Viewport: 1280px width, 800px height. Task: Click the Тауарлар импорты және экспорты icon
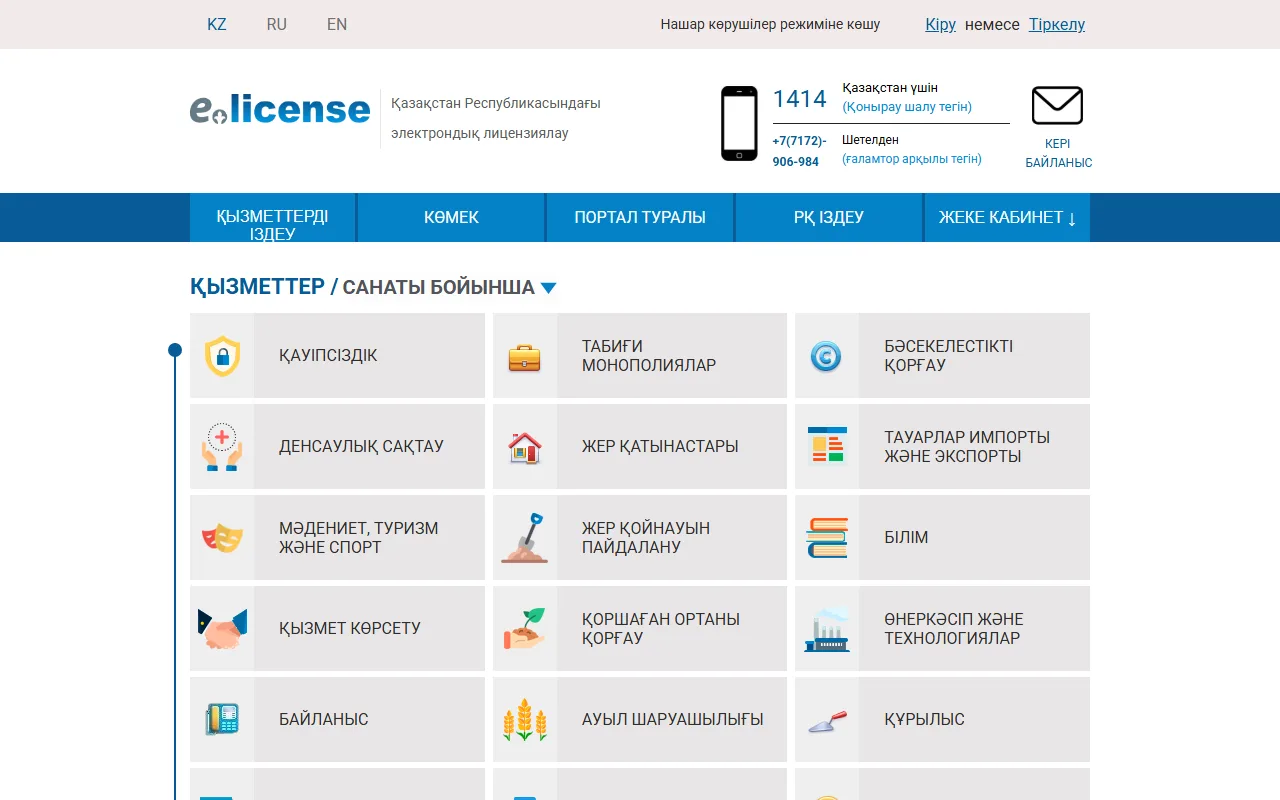[827, 446]
